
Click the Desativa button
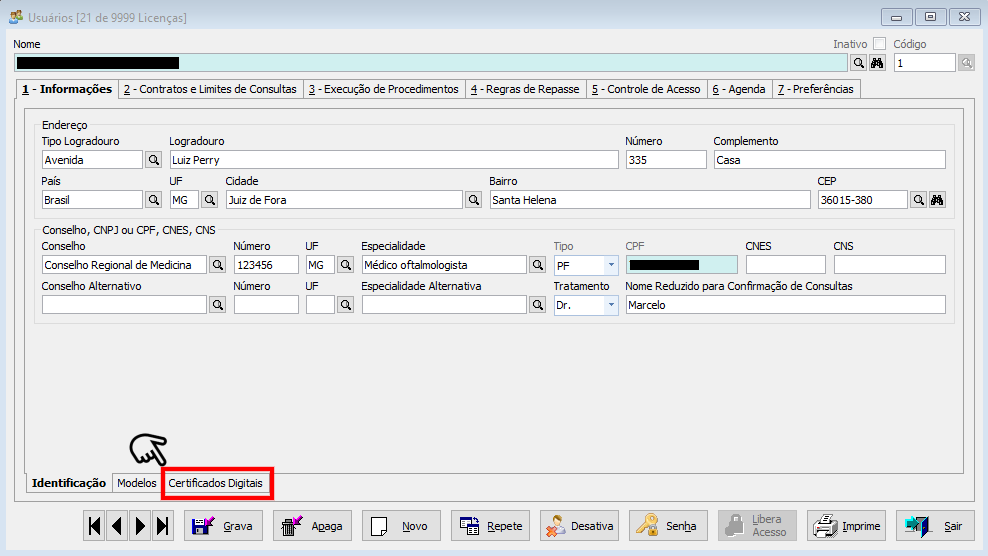579,526
